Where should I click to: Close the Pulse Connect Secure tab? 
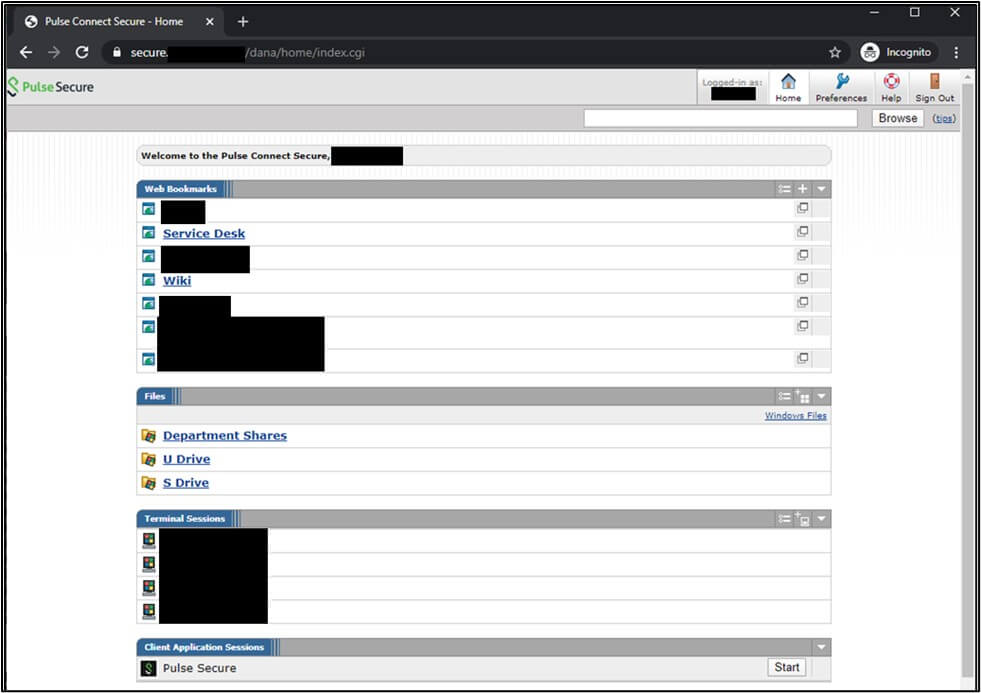(x=210, y=22)
